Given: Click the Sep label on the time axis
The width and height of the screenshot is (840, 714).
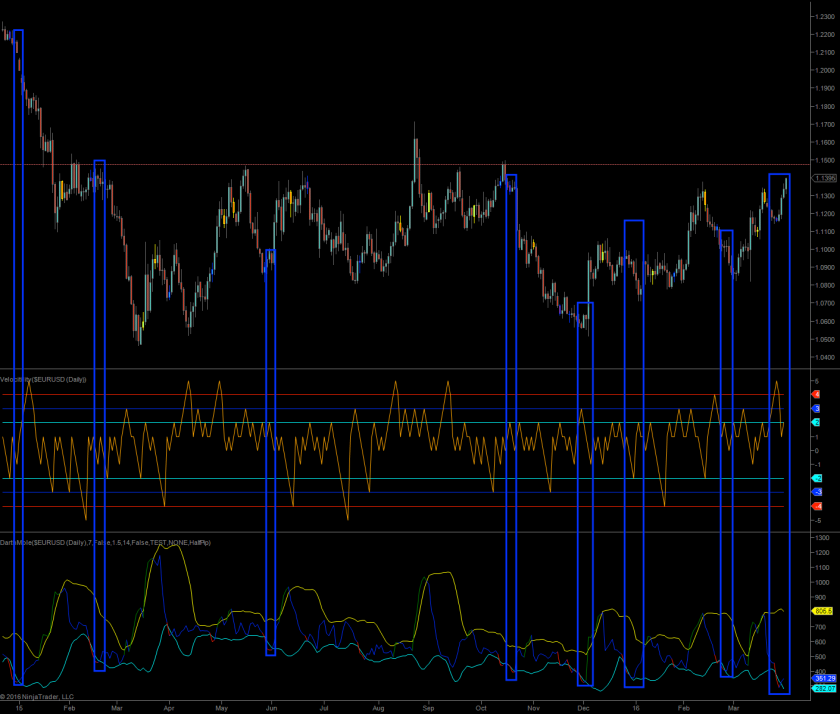Looking at the screenshot, I should (x=429, y=706).
